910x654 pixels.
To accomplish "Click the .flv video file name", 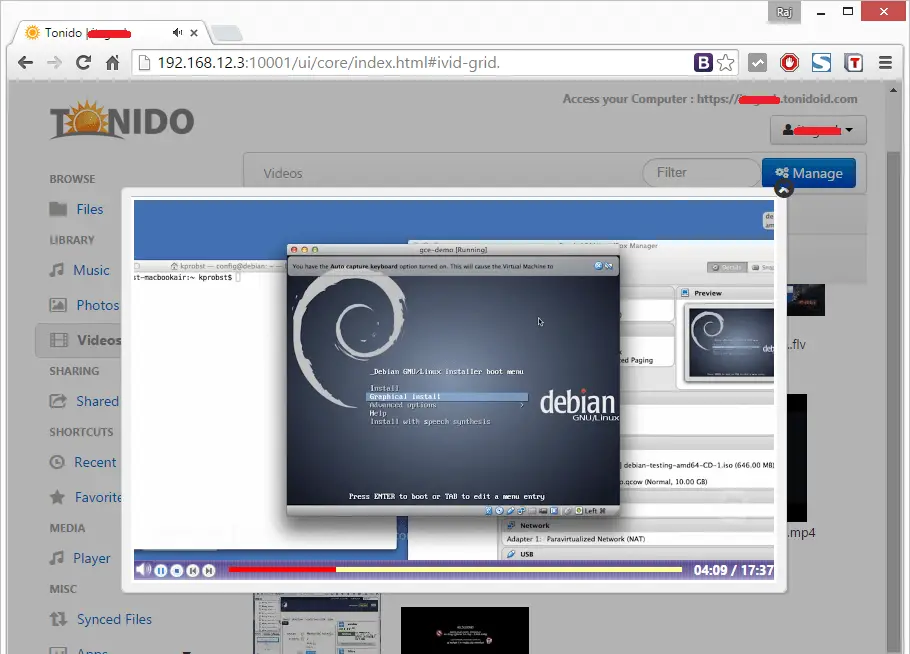I will pyautogui.click(x=796, y=345).
